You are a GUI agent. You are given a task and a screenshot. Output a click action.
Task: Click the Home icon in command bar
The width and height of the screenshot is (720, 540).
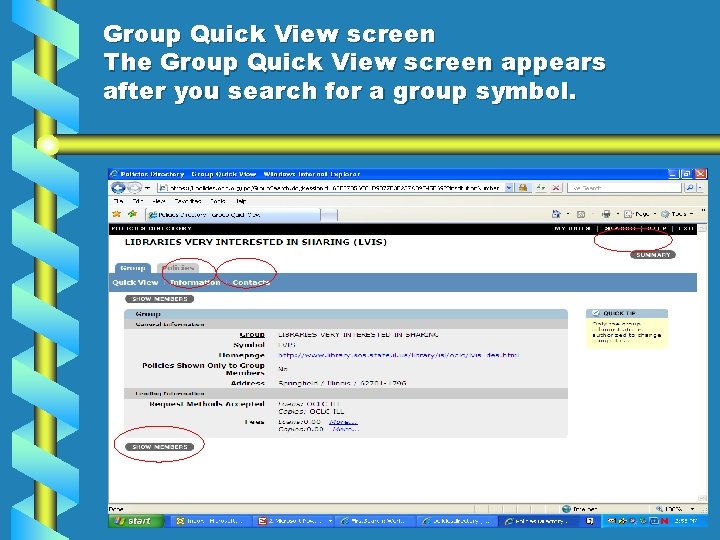[x=556, y=214]
